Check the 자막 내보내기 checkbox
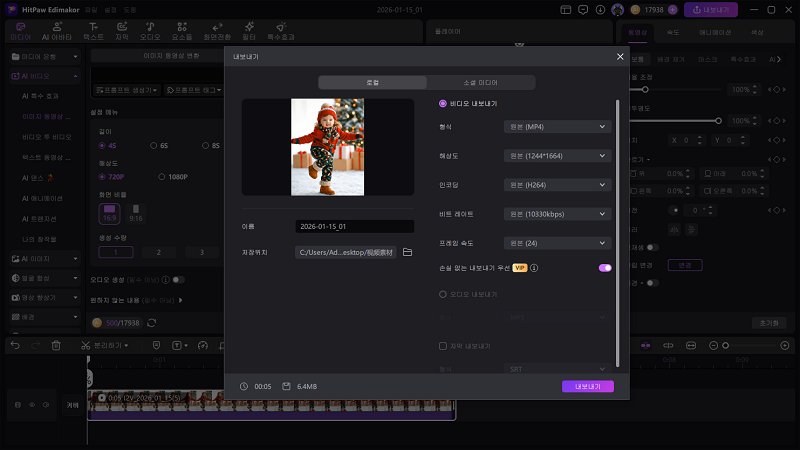800x450 pixels. 443,346
